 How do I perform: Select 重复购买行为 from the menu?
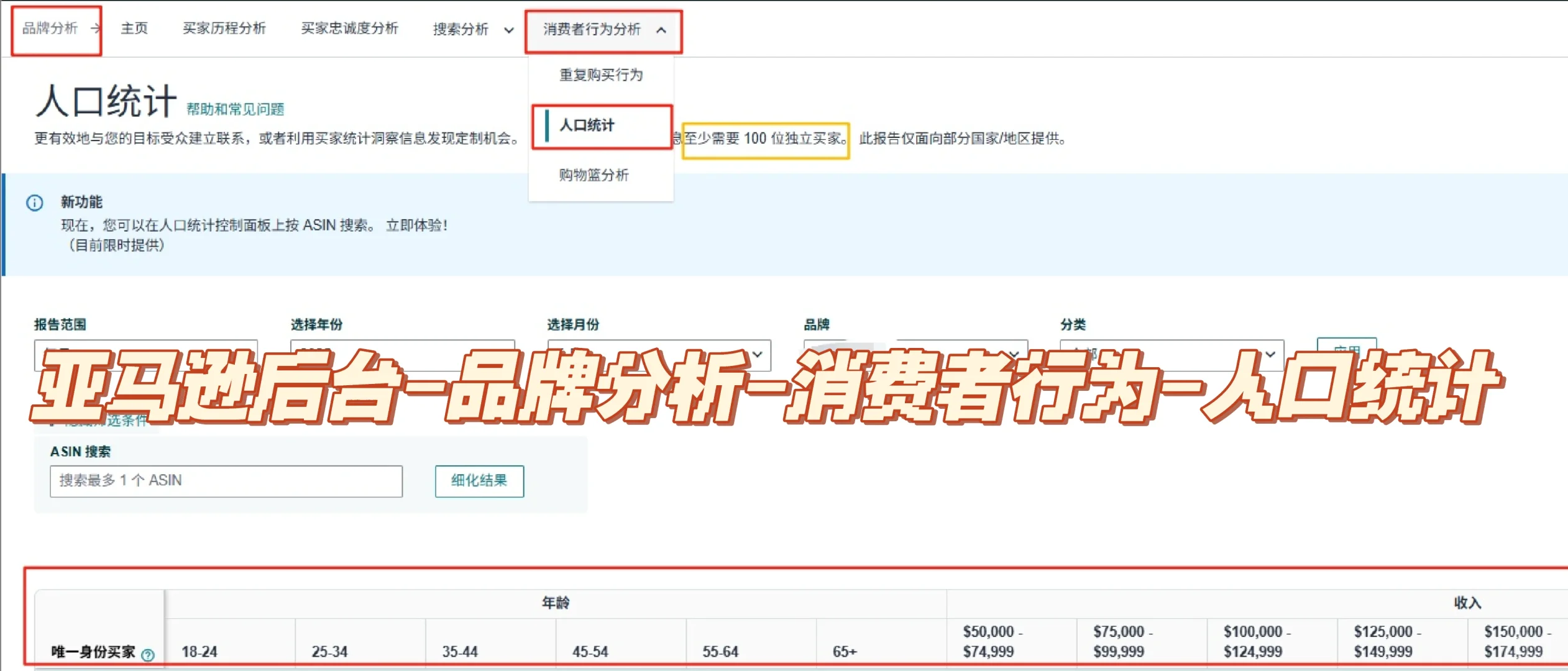click(x=601, y=75)
